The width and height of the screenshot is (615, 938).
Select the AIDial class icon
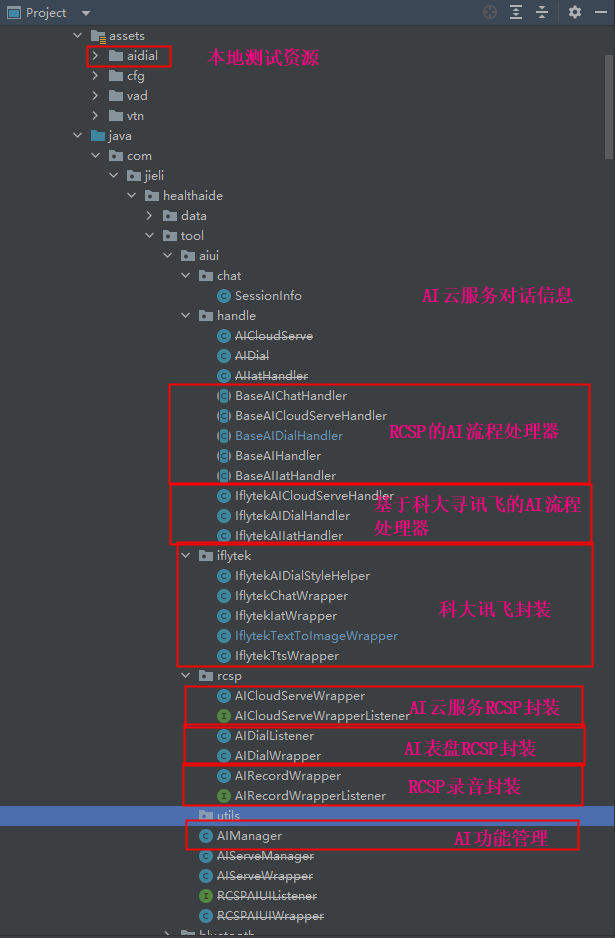click(x=224, y=356)
